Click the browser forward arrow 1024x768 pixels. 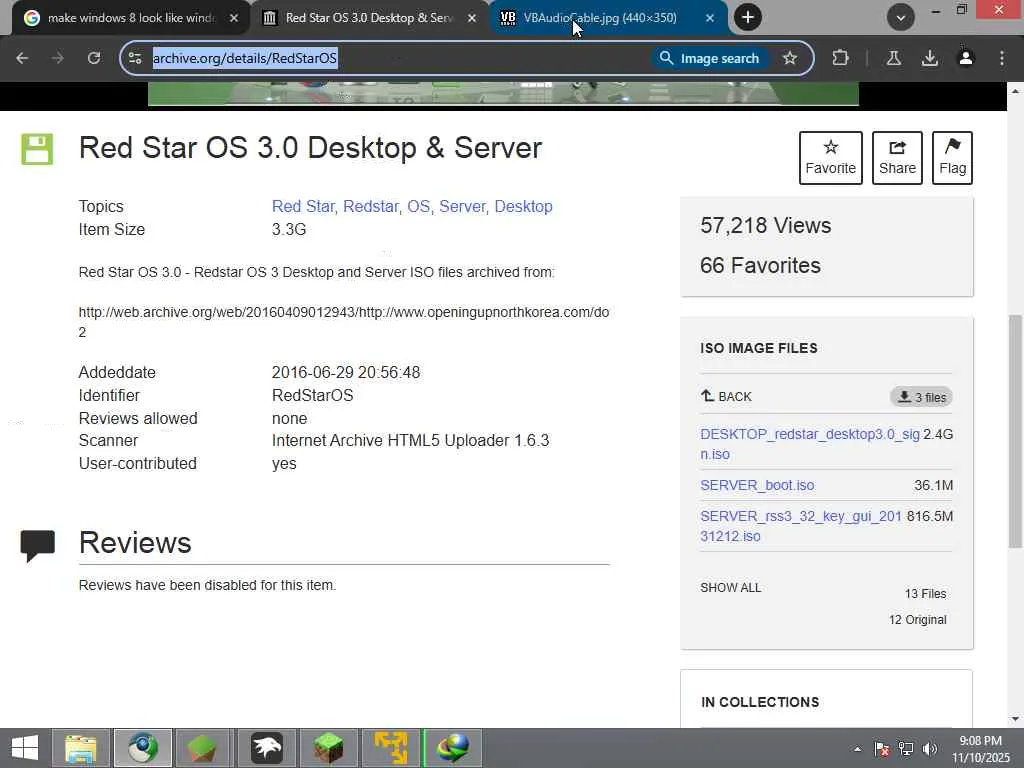coord(57,58)
